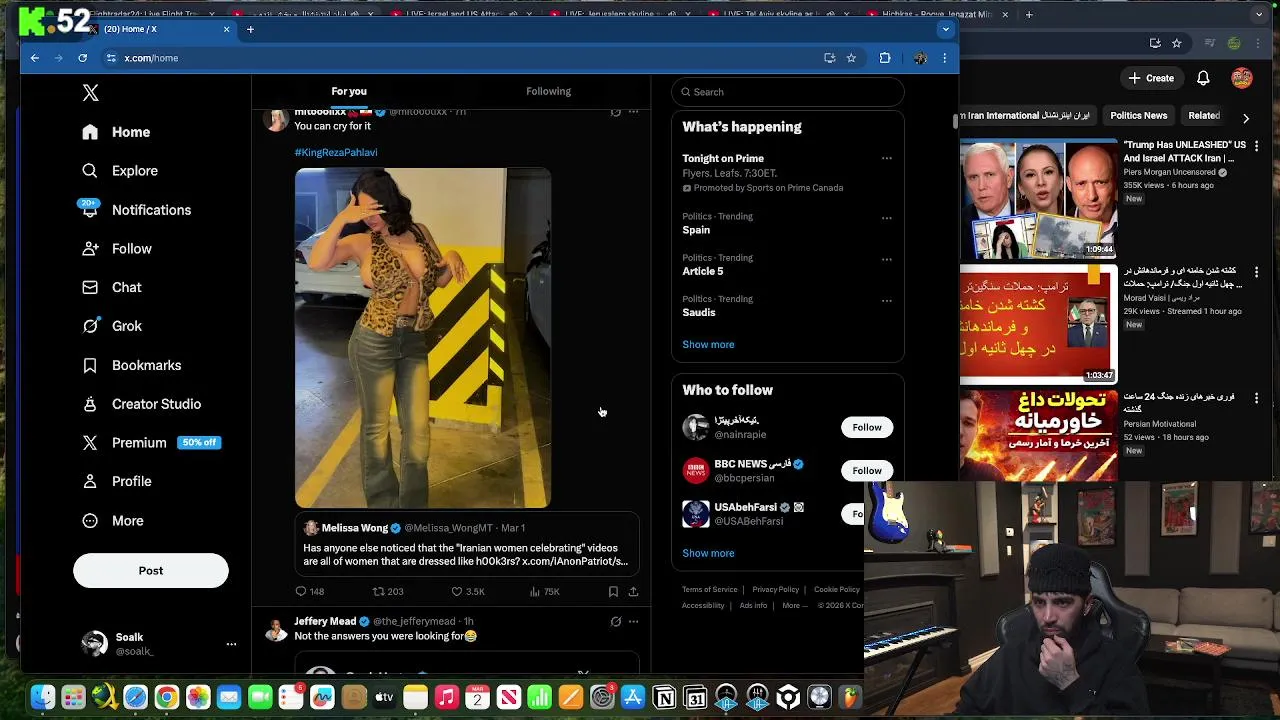This screenshot has width=1280, height=720.
Task: Open the Privacy Policy link
Action: click(x=775, y=590)
